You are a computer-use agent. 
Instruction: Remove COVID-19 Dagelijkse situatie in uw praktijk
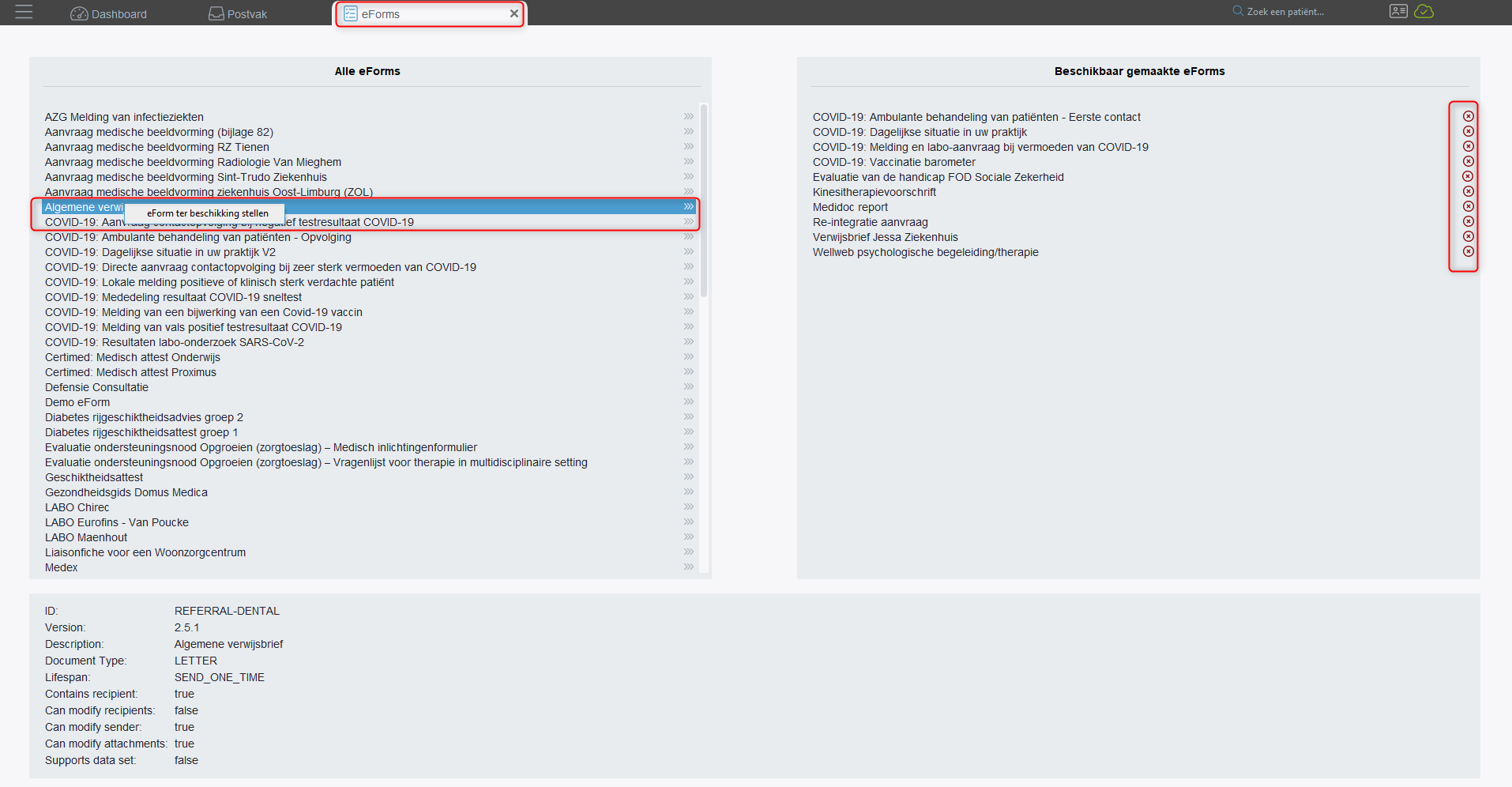[x=1469, y=131]
